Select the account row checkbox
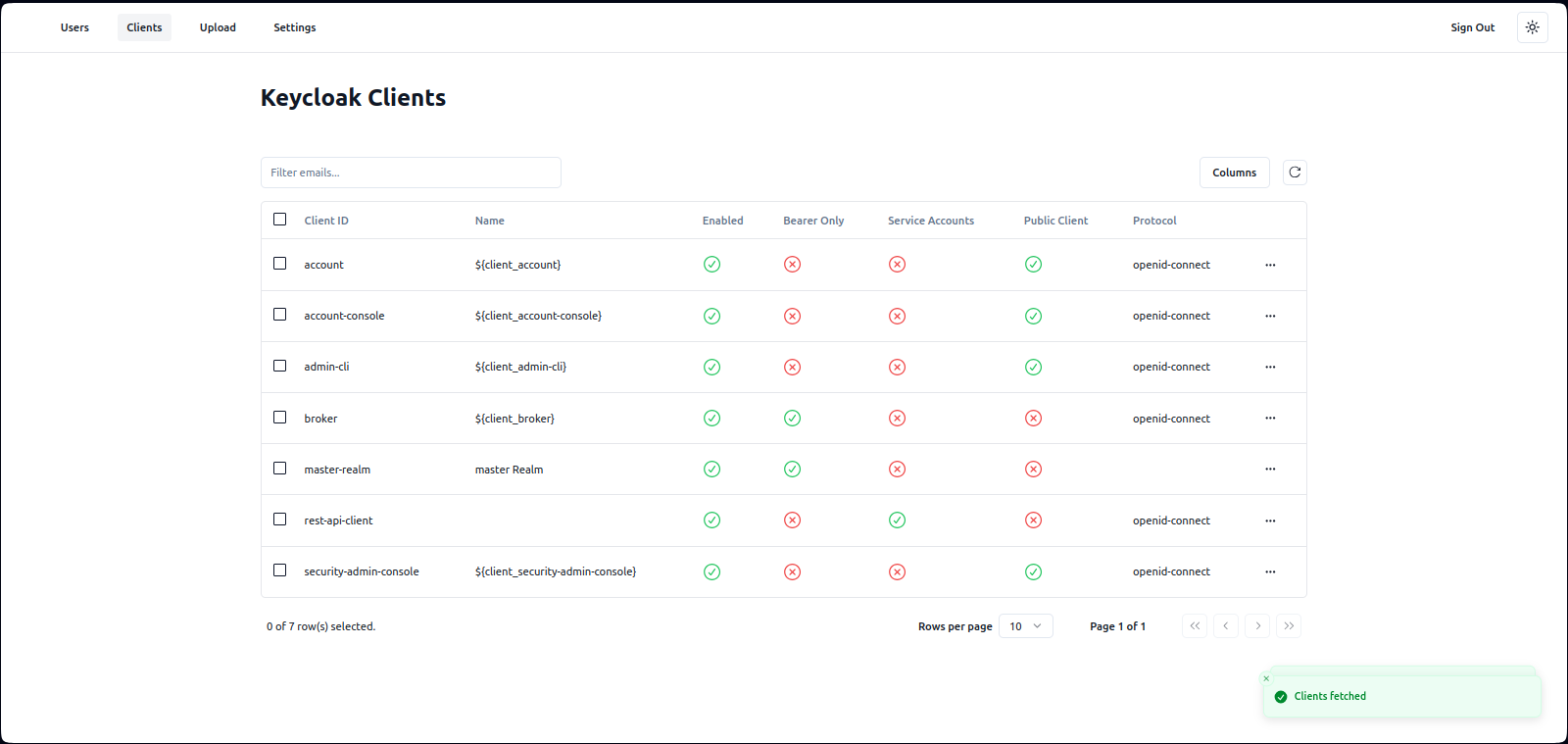Screen dimensions: 1568x744 [x=280, y=264]
